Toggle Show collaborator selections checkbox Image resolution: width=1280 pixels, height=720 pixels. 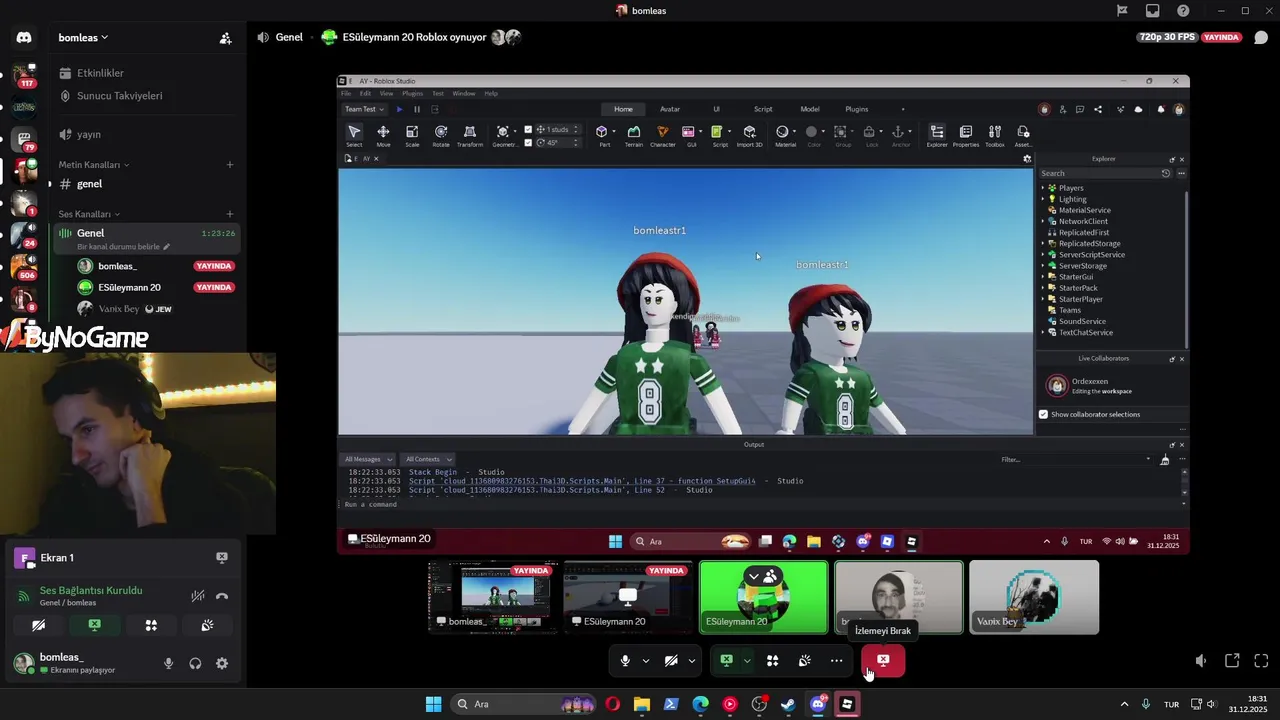pos(1043,414)
